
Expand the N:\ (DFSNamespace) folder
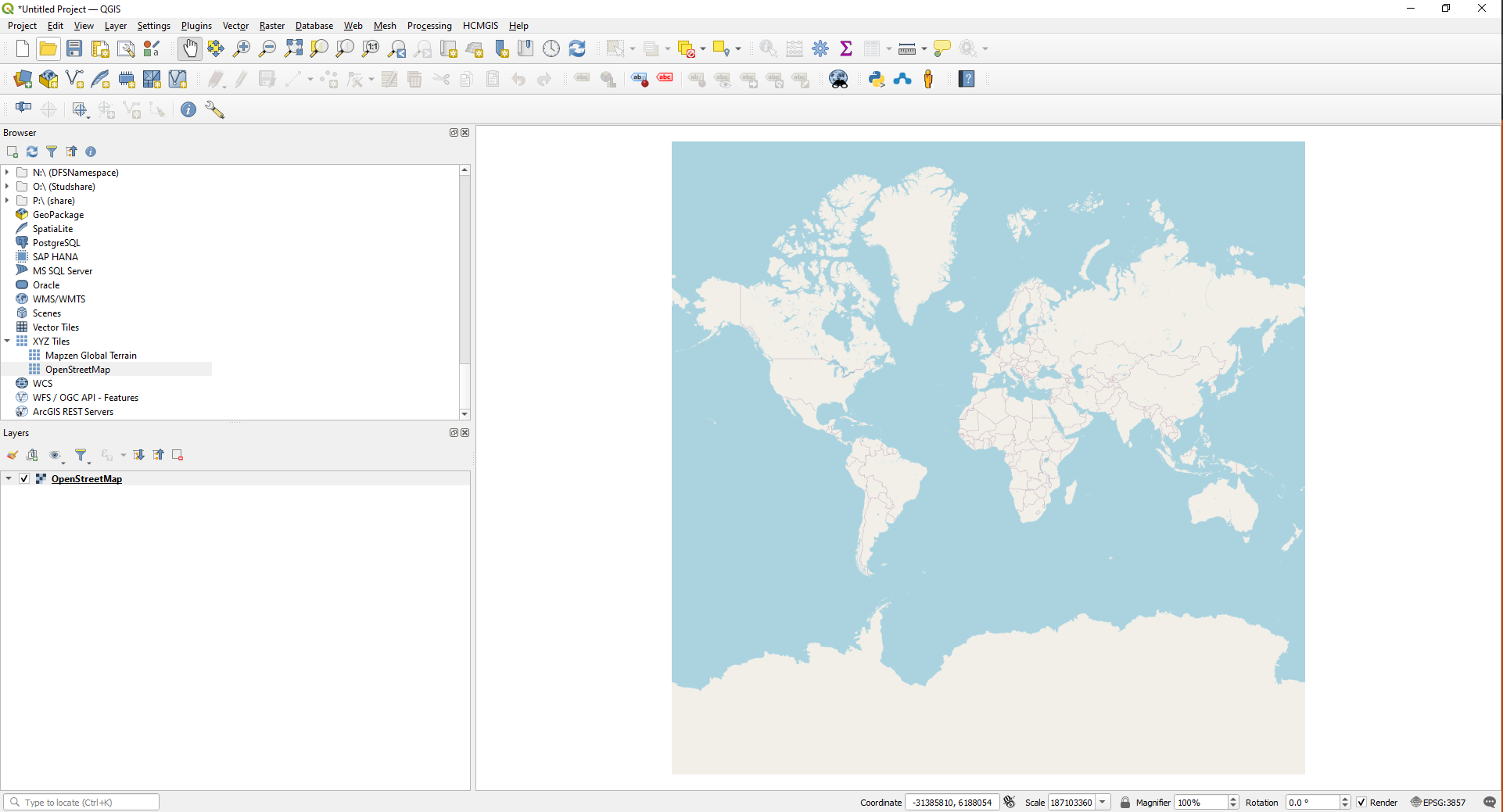7,172
